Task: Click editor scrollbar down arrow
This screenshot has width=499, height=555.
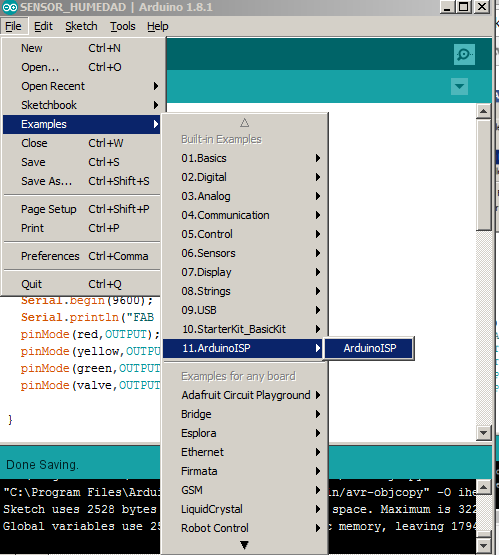Action: 483,433
